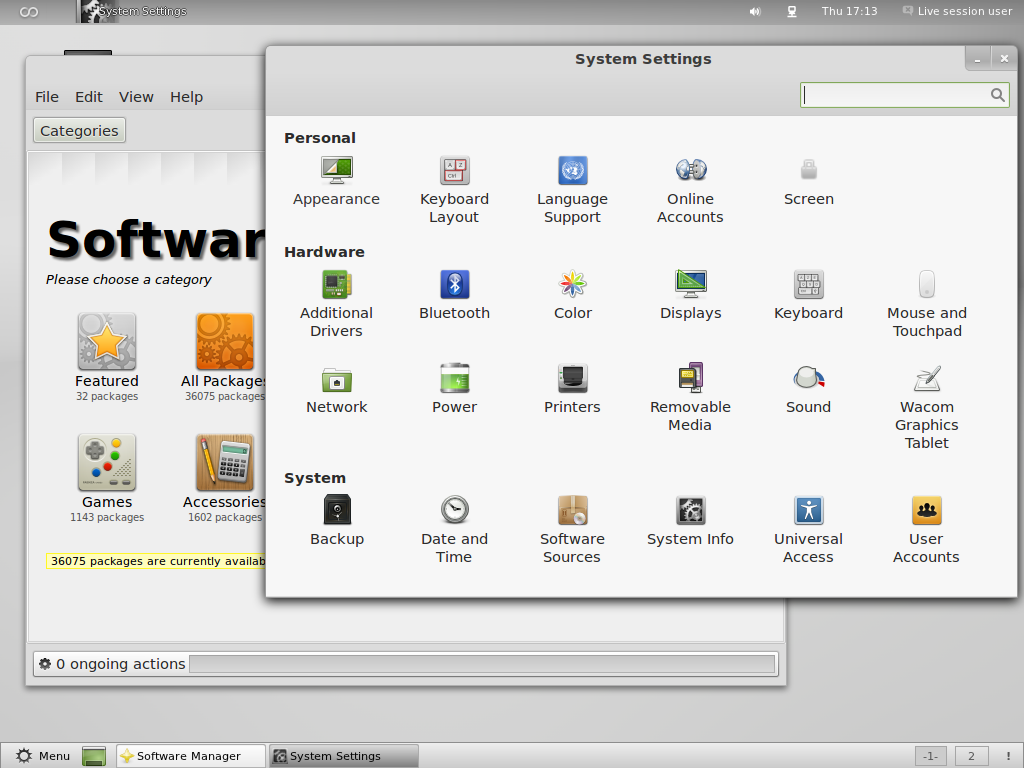Viewport: 1024px width, 768px height.
Task: Open System Info
Action: (x=690, y=521)
